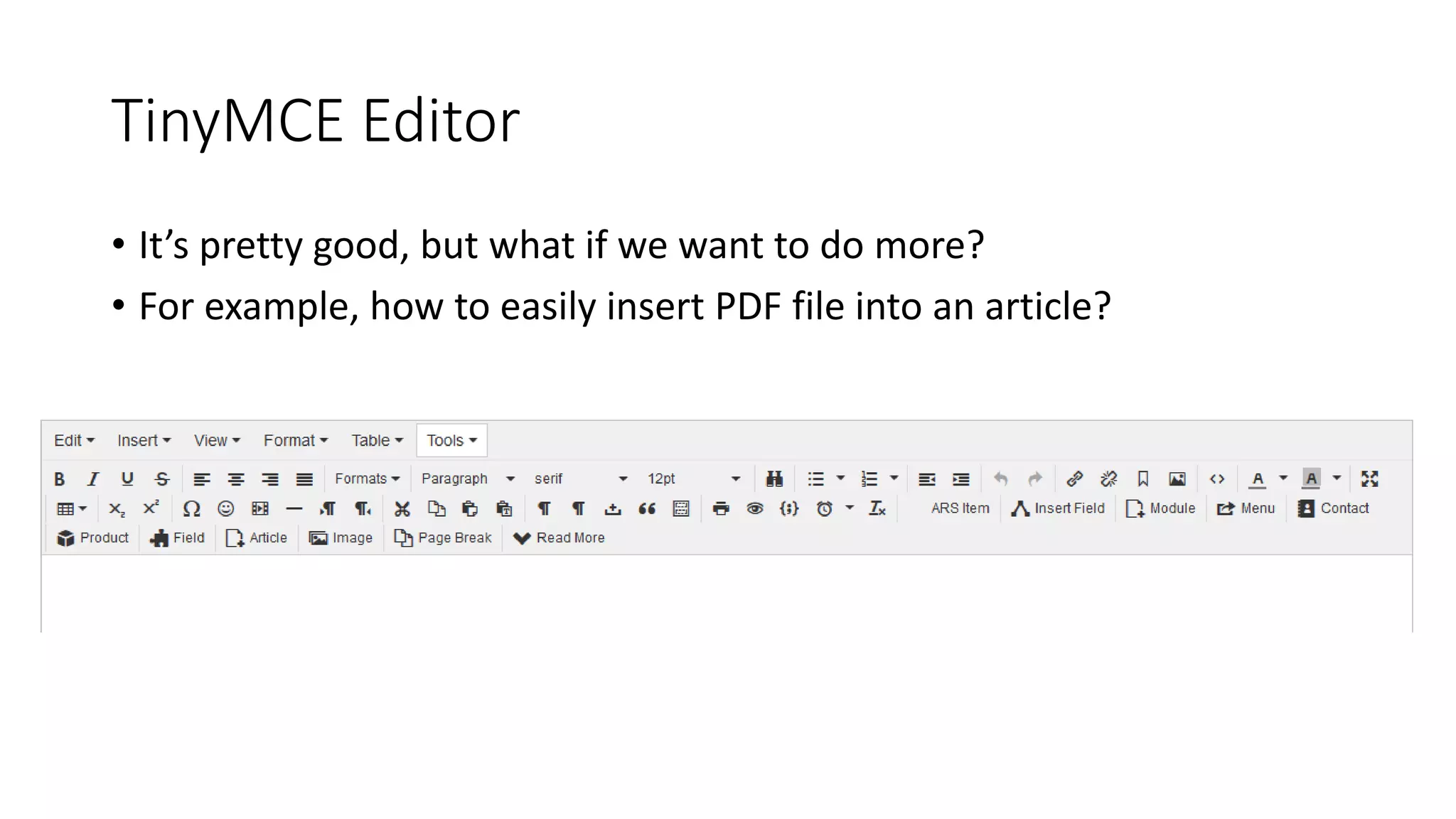The image size is (1456, 819).
Task: Apply superscript formatting
Action: pos(151,508)
